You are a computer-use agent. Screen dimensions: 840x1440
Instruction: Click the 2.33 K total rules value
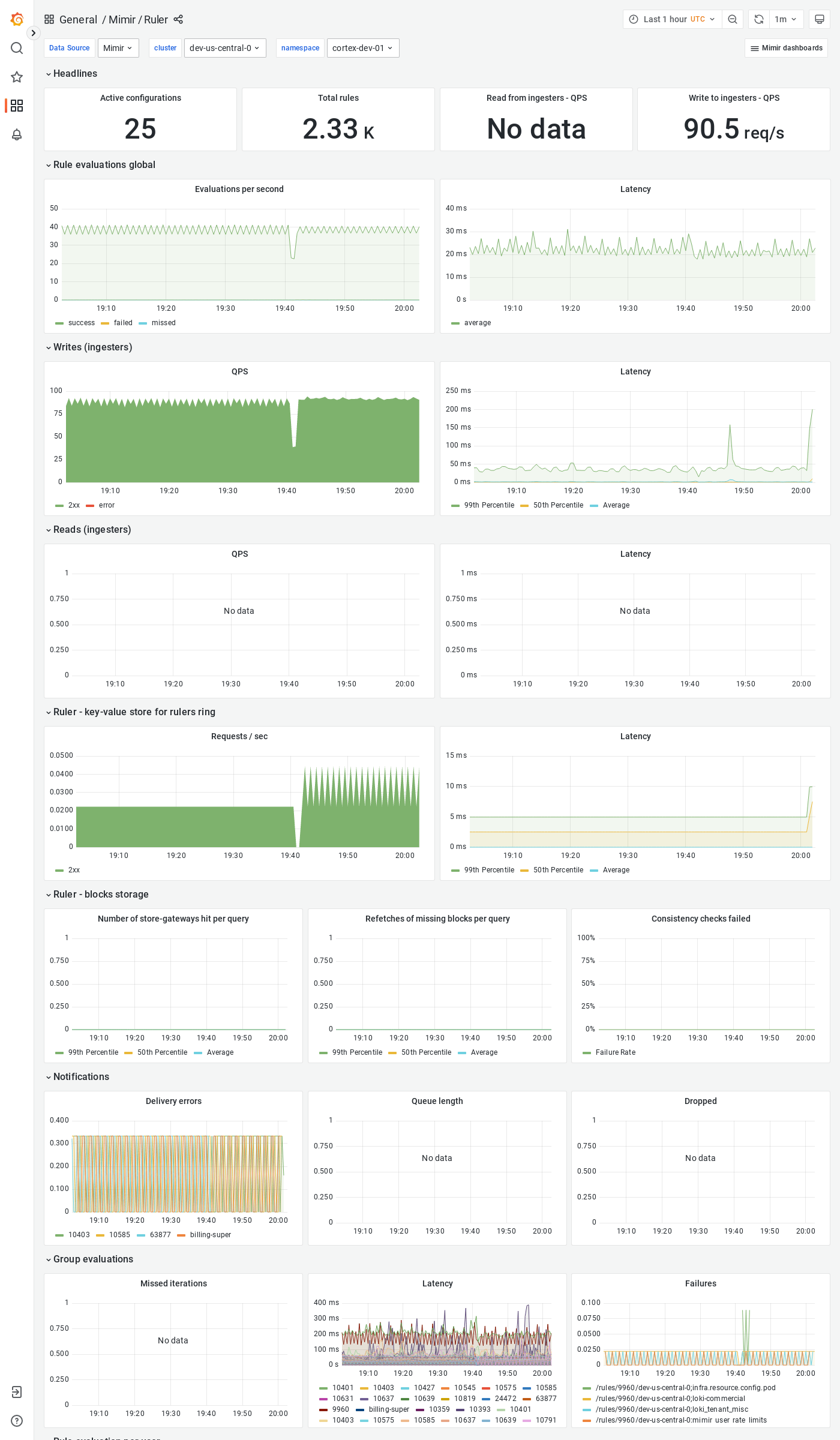(338, 129)
